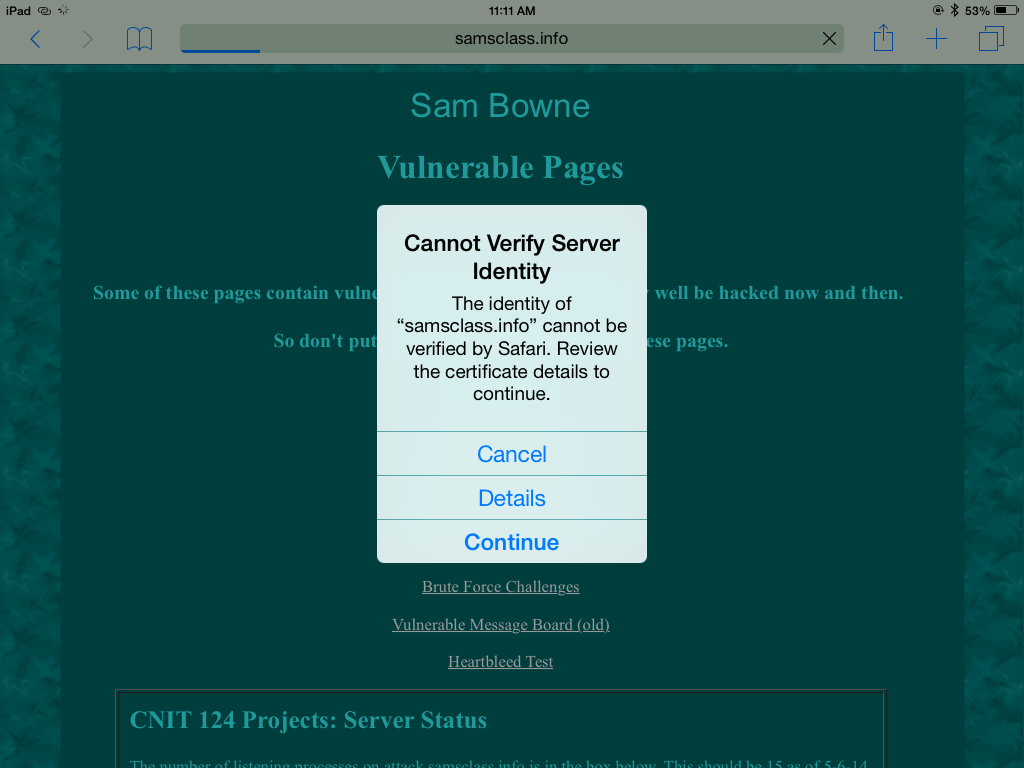Tap the samsclass.info address field
The height and width of the screenshot is (768, 1024).
click(511, 39)
